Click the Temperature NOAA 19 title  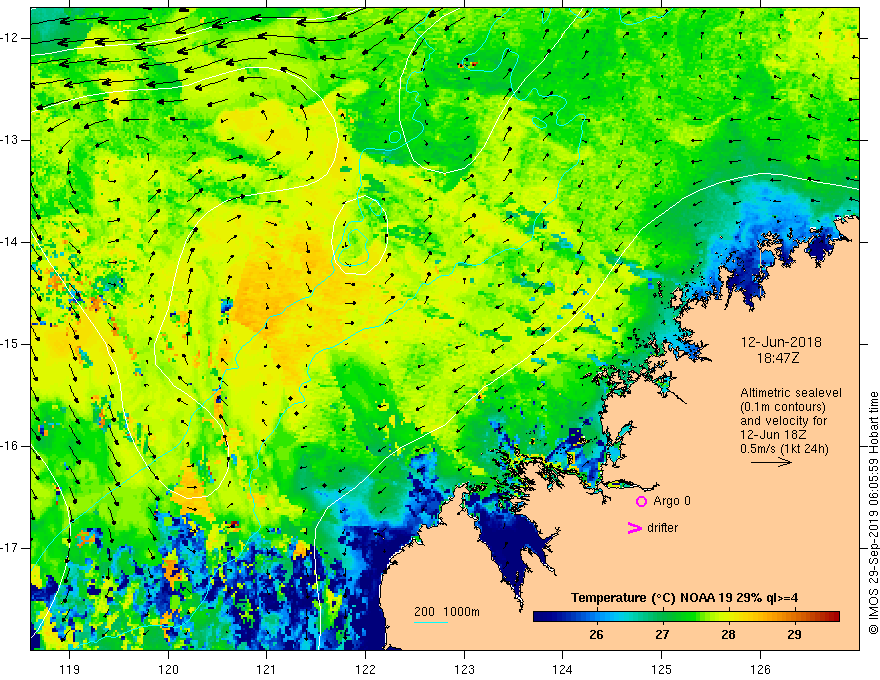684,598
